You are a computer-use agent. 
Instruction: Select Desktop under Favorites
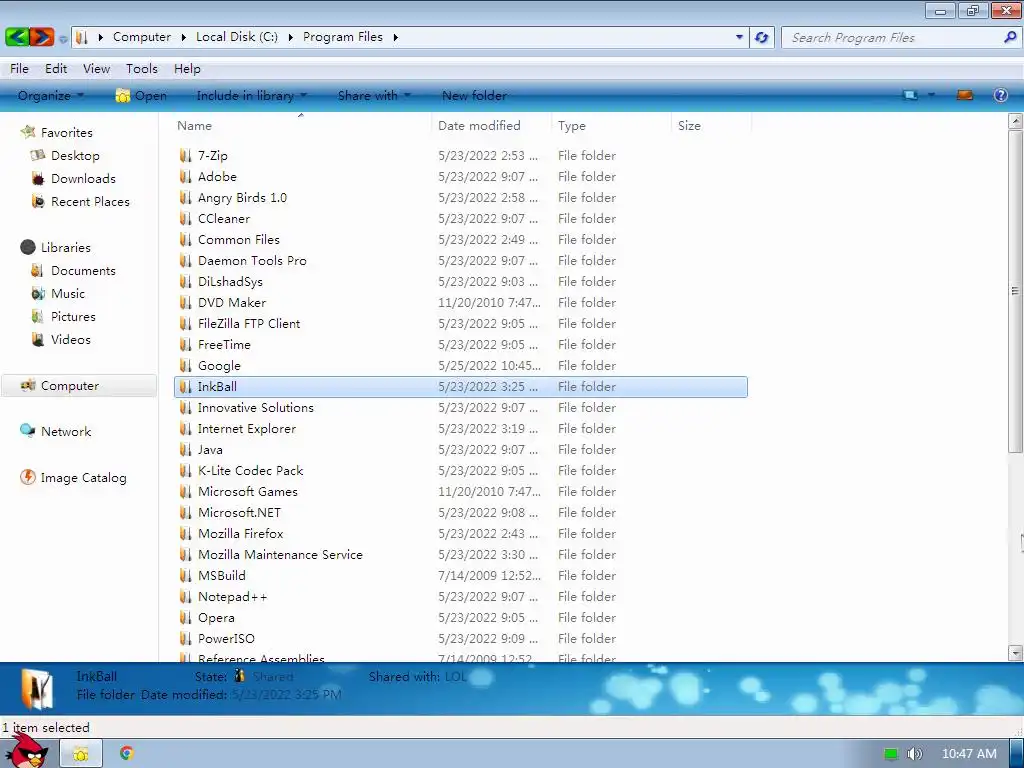tap(75, 155)
